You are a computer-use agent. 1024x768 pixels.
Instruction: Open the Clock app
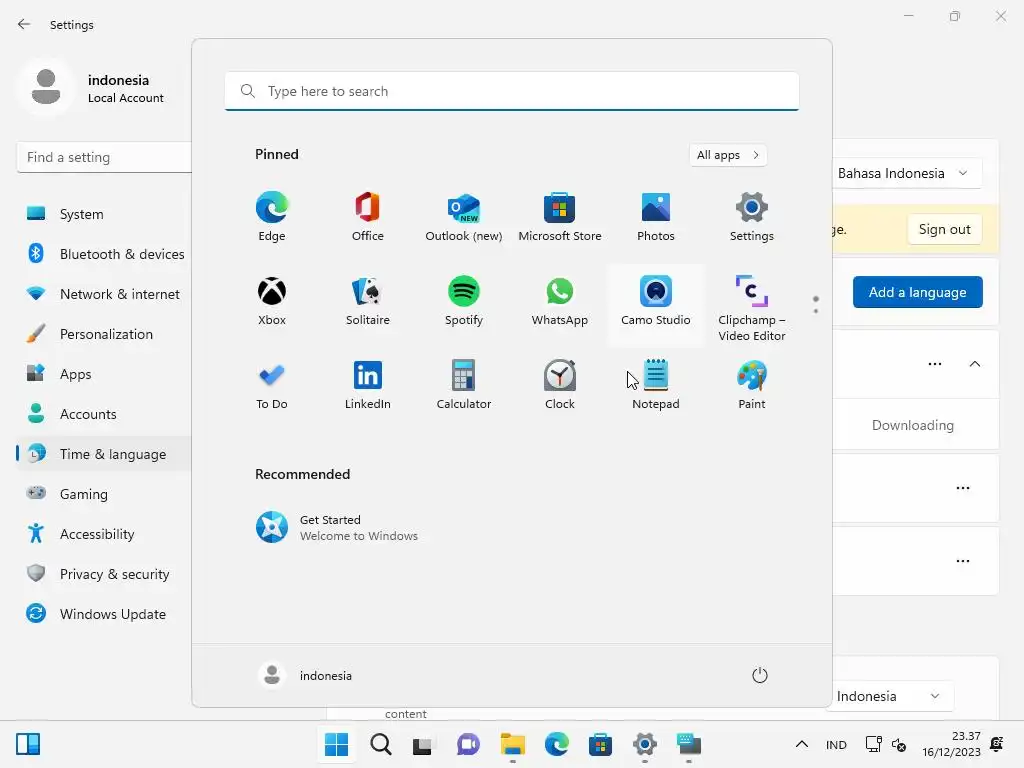(x=560, y=385)
